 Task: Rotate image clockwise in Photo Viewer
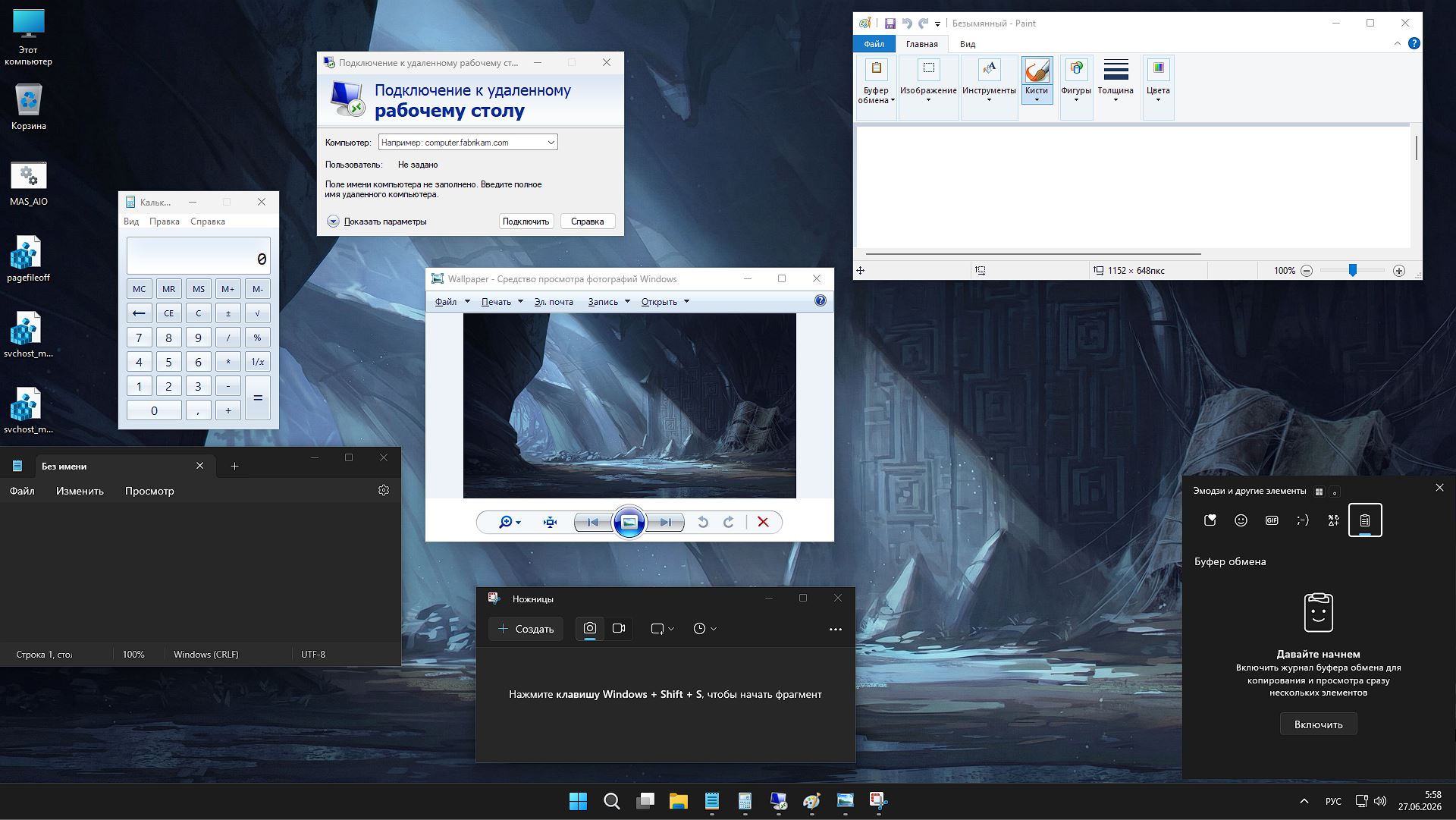(x=729, y=523)
